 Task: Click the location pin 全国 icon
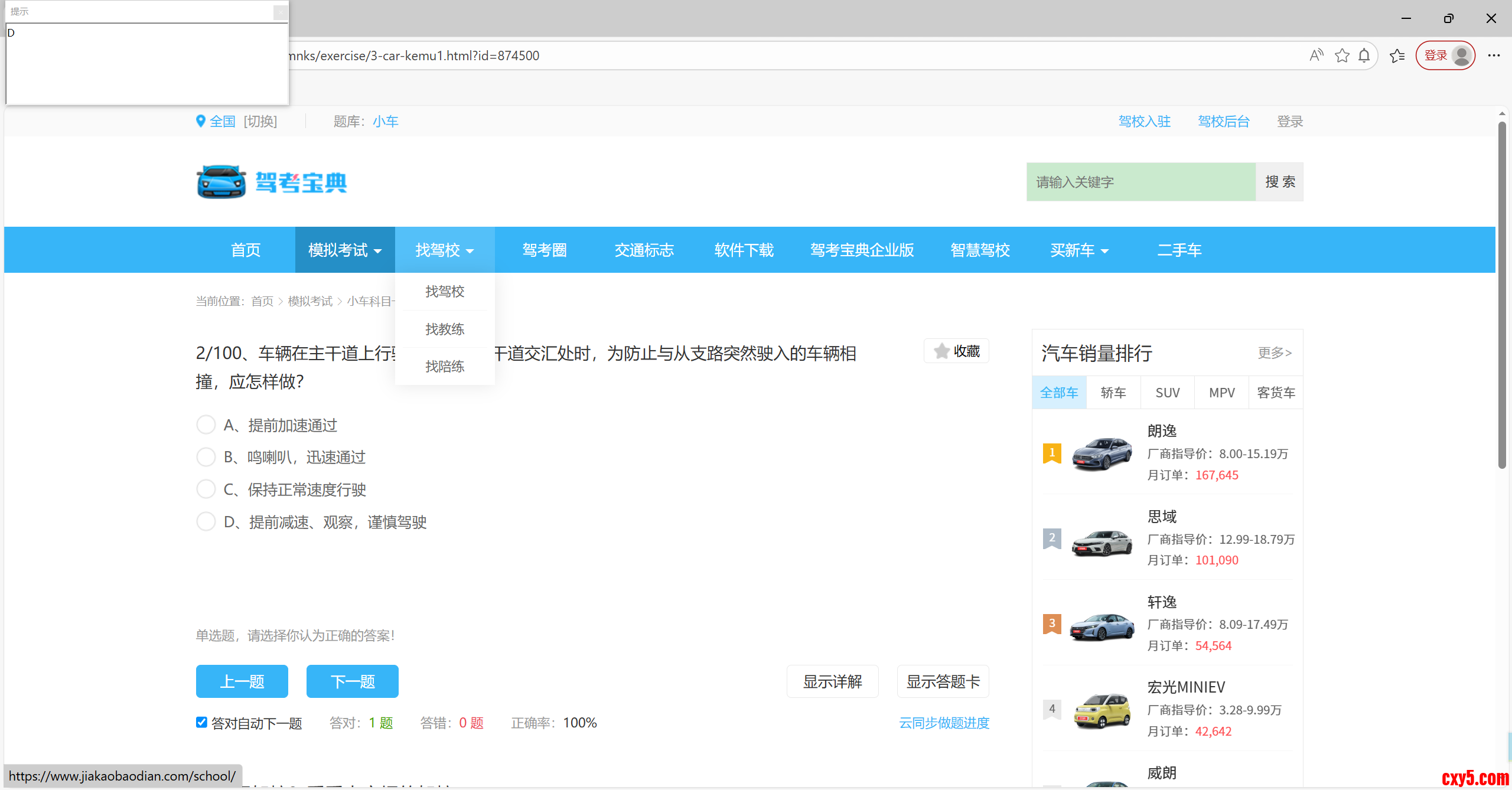point(201,121)
